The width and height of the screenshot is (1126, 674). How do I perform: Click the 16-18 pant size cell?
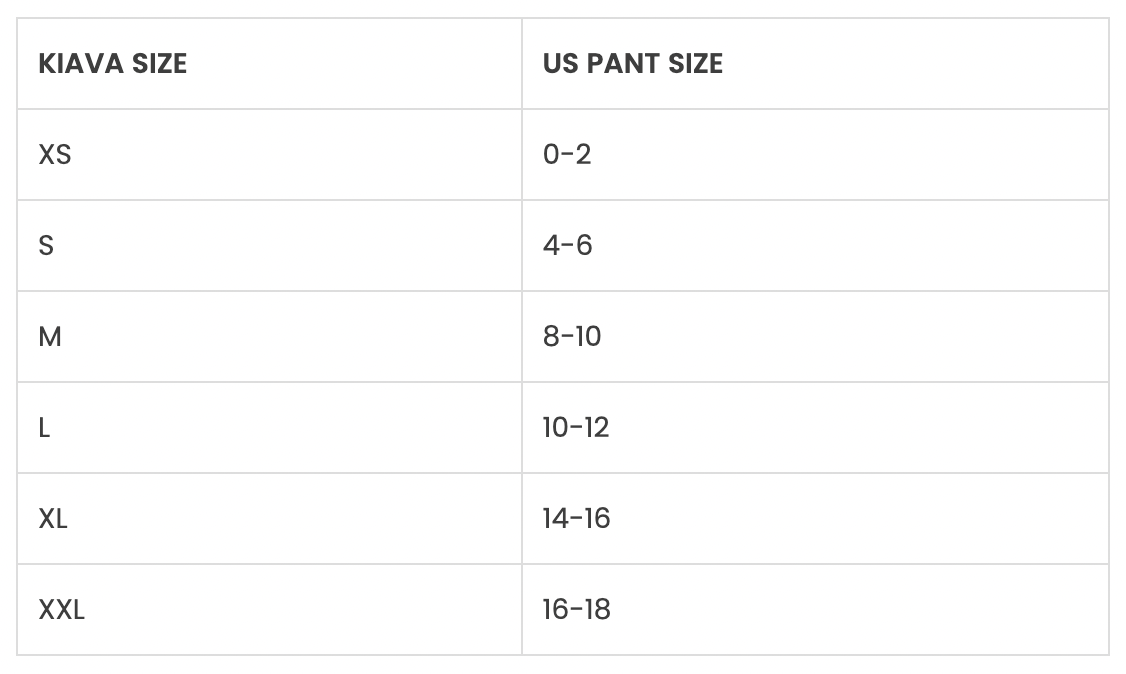pos(576,610)
